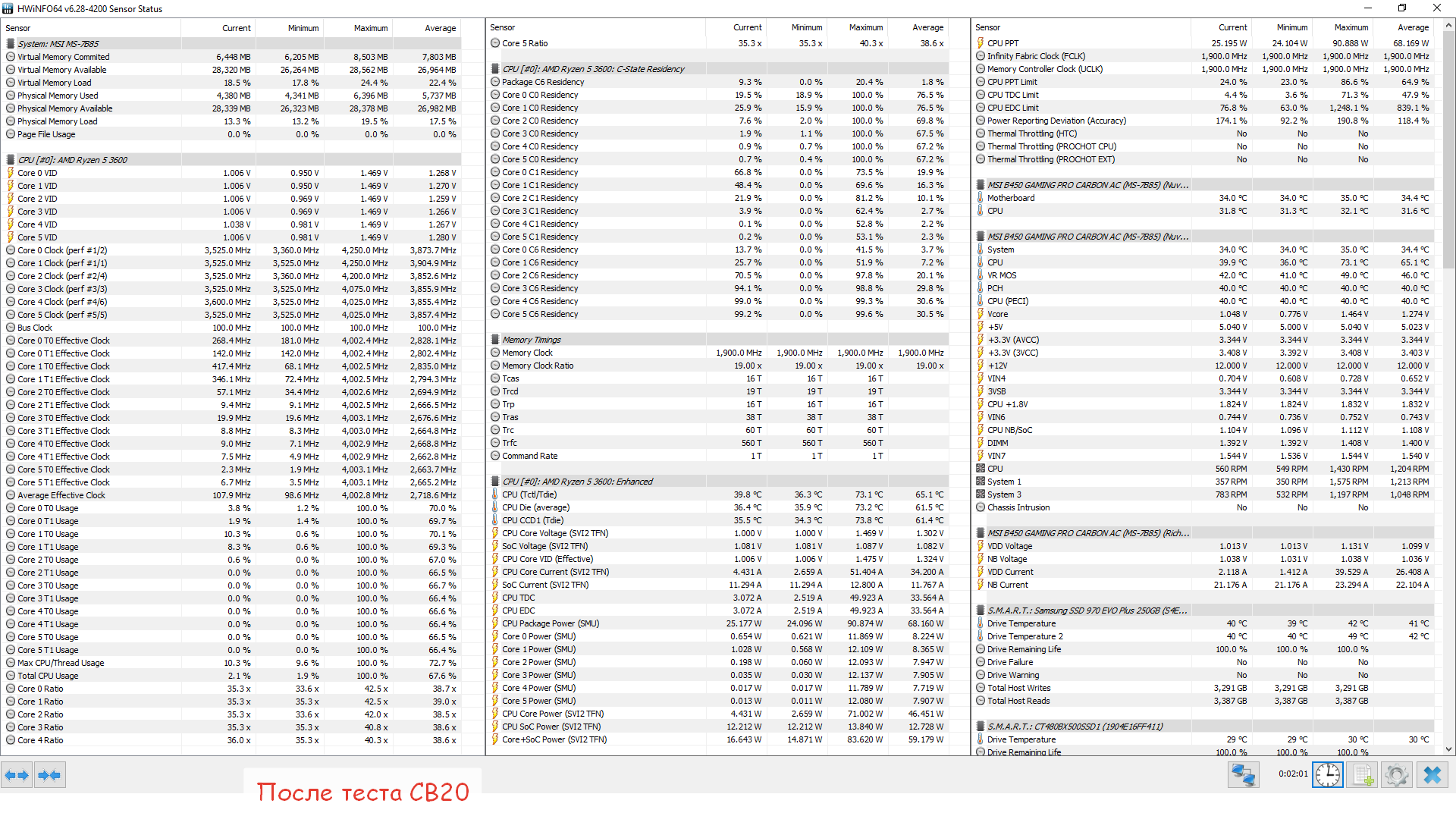Screen dimensions: 1456x813
Task: Click the thermometer icon beside VR MOS
Action: coord(981,275)
